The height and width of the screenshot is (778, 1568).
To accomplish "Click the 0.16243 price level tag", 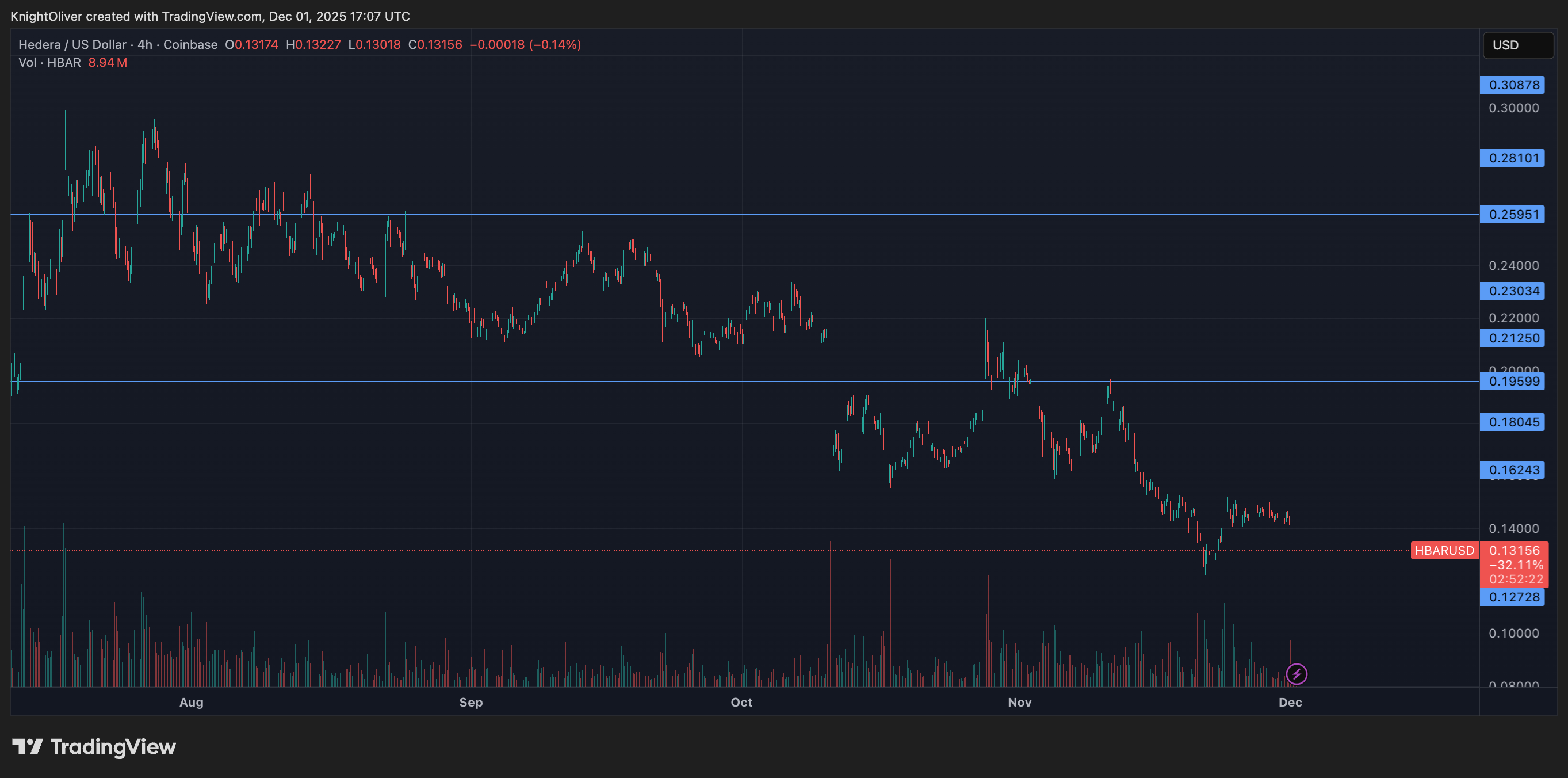I will click(1513, 470).
